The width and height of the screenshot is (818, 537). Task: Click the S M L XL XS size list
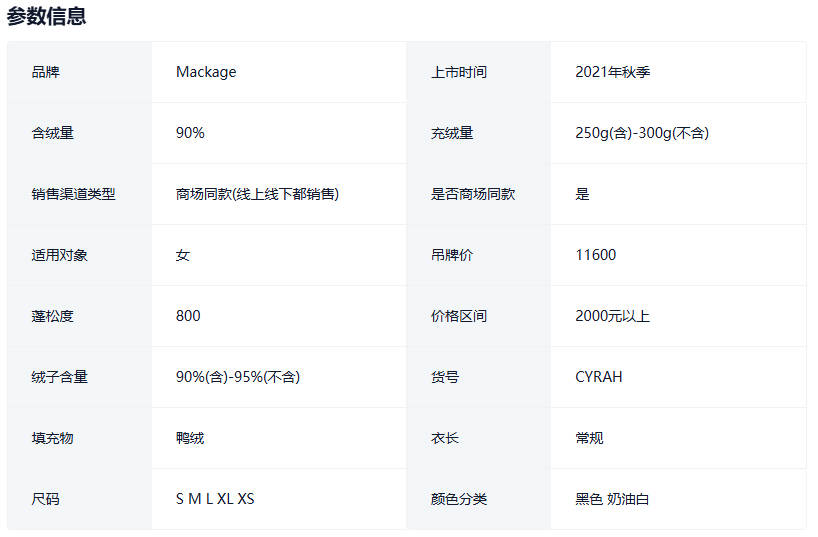coord(215,499)
